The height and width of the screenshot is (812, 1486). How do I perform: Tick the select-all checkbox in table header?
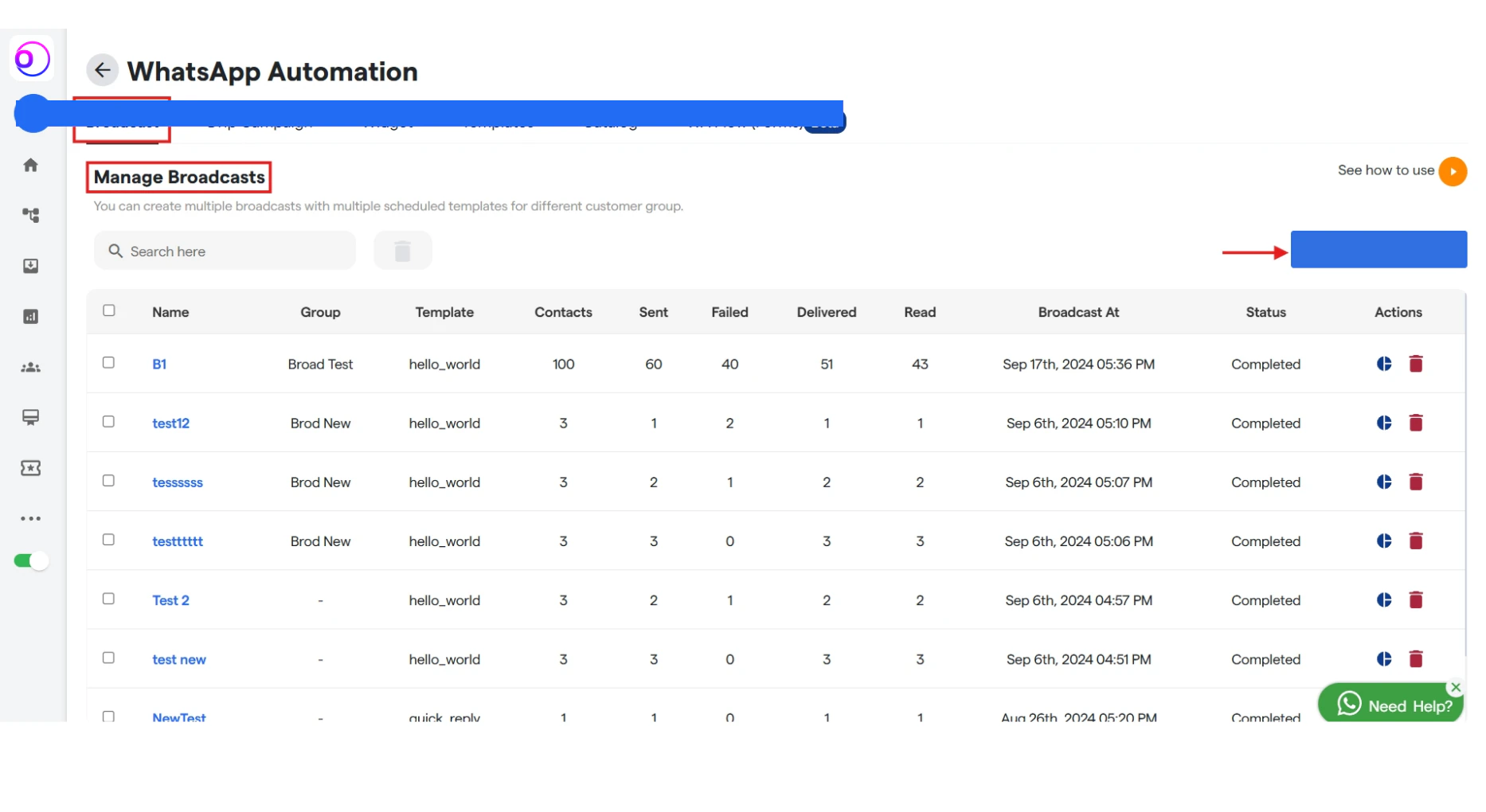pos(109,310)
